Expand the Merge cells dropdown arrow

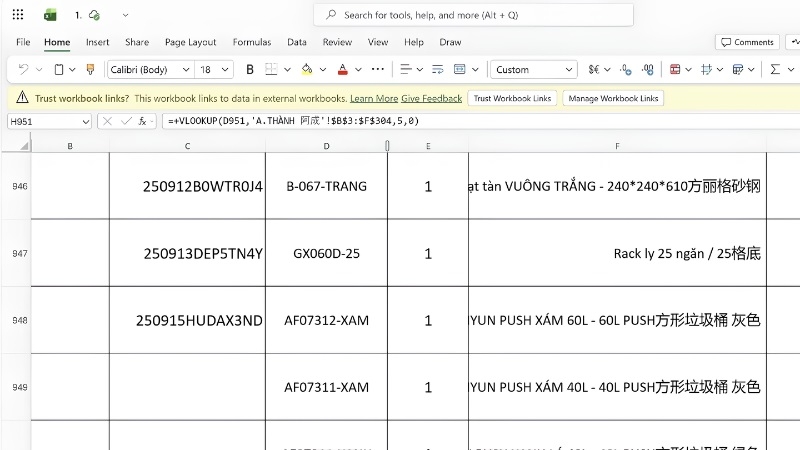coord(475,69)
